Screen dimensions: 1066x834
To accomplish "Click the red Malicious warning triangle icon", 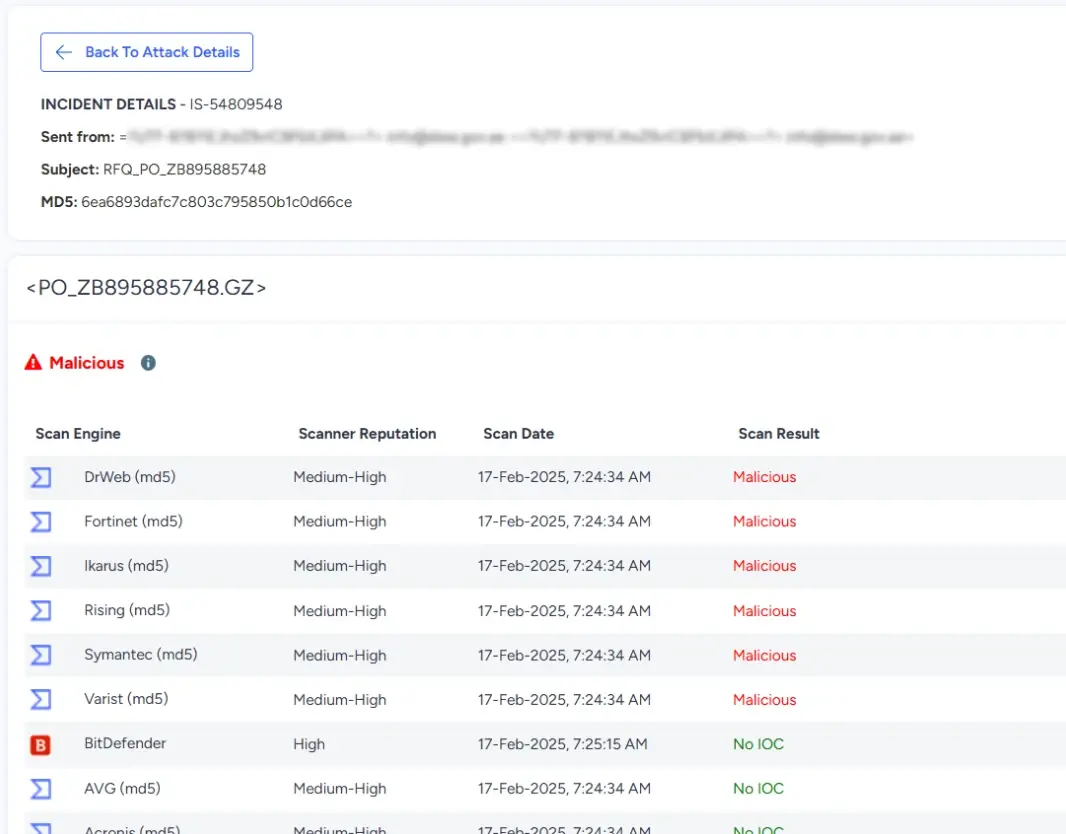I will click(x=34, y=363).
